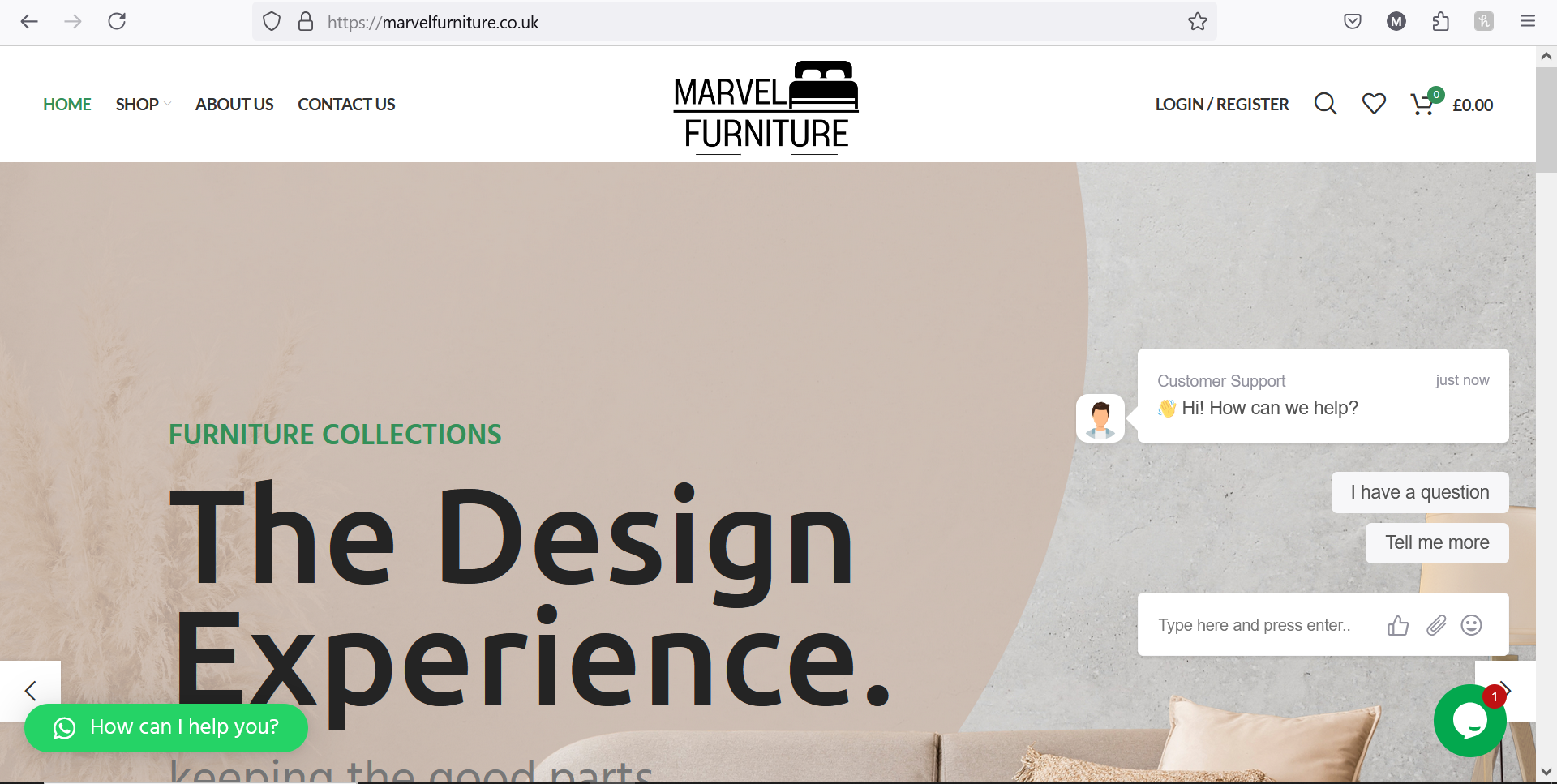Click the attachment paperclip icon
Viewport: 1557px width, 784px height.
pos(1436,625)
